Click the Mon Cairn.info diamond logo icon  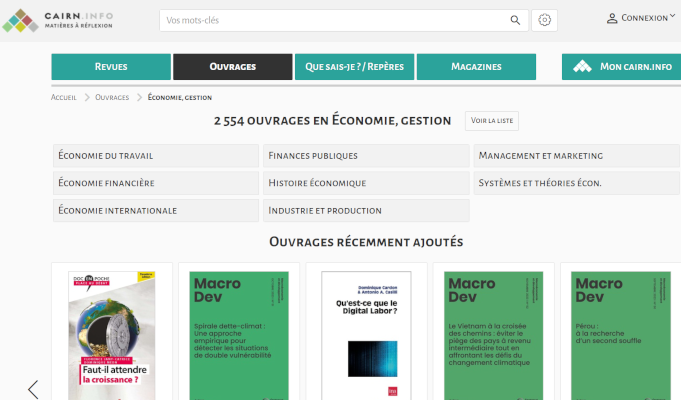582,66
